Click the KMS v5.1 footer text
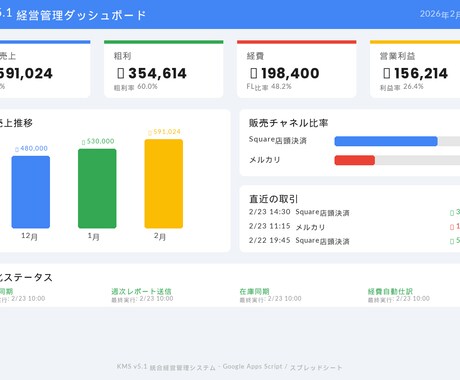Image resolution: width=460 pixels, height=380 pixels. tap(229, 367)
